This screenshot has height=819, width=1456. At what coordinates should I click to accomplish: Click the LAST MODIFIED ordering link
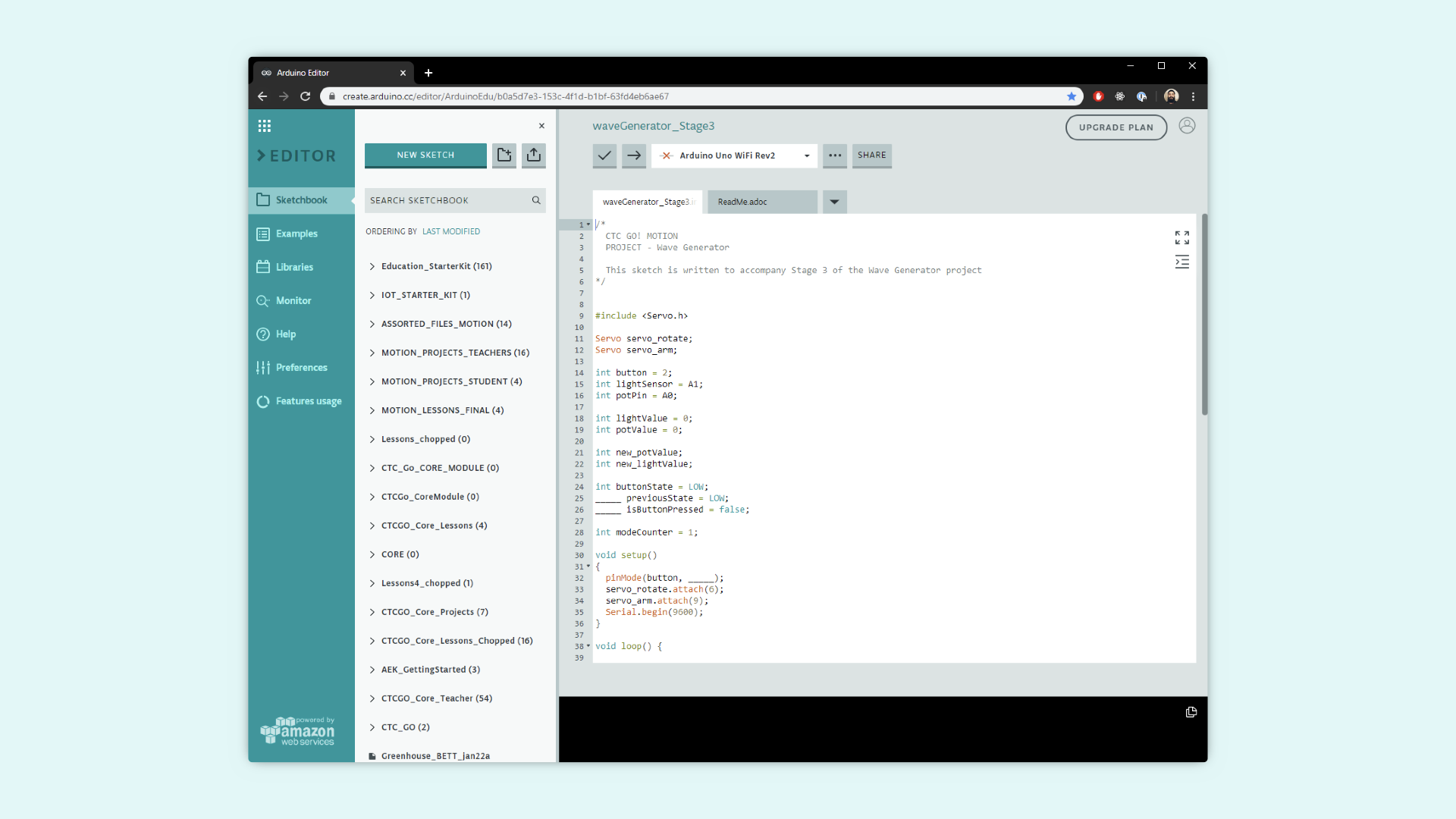point(451,231)
